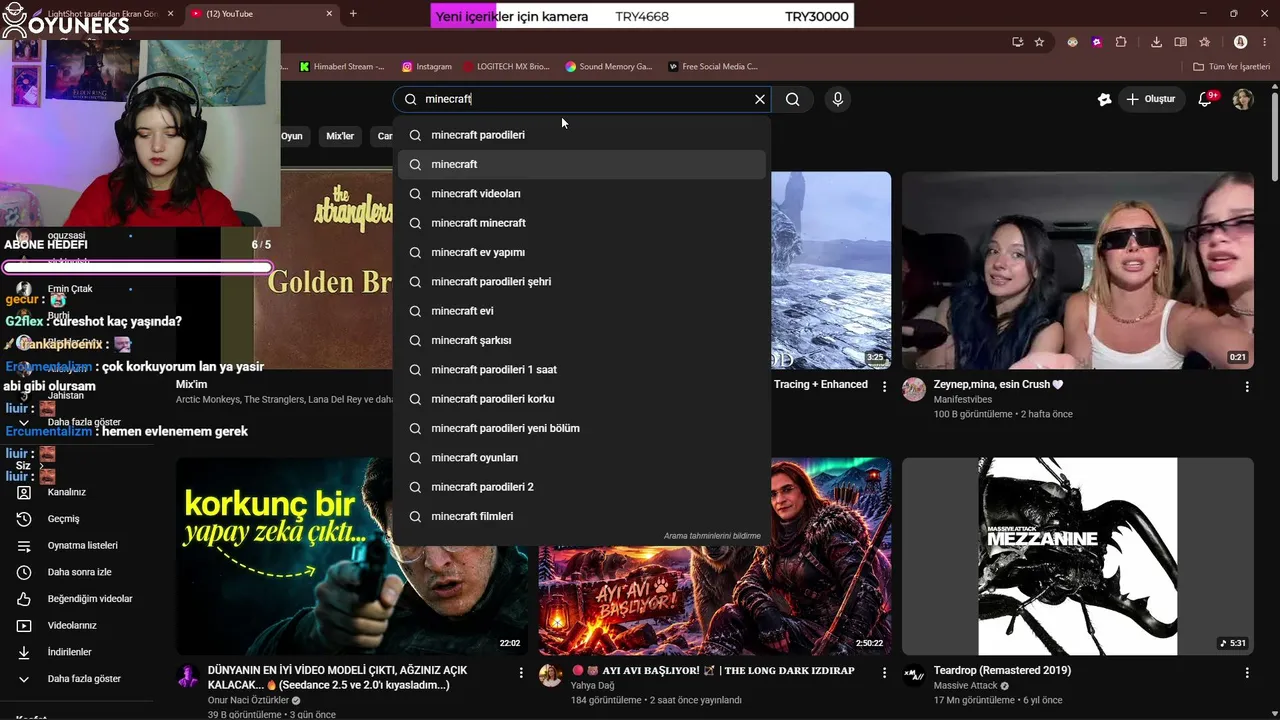Click the bookmarks star-list toolbar icon
The height and width of the screenshot is (720, 1280).
pos(1205,42)
